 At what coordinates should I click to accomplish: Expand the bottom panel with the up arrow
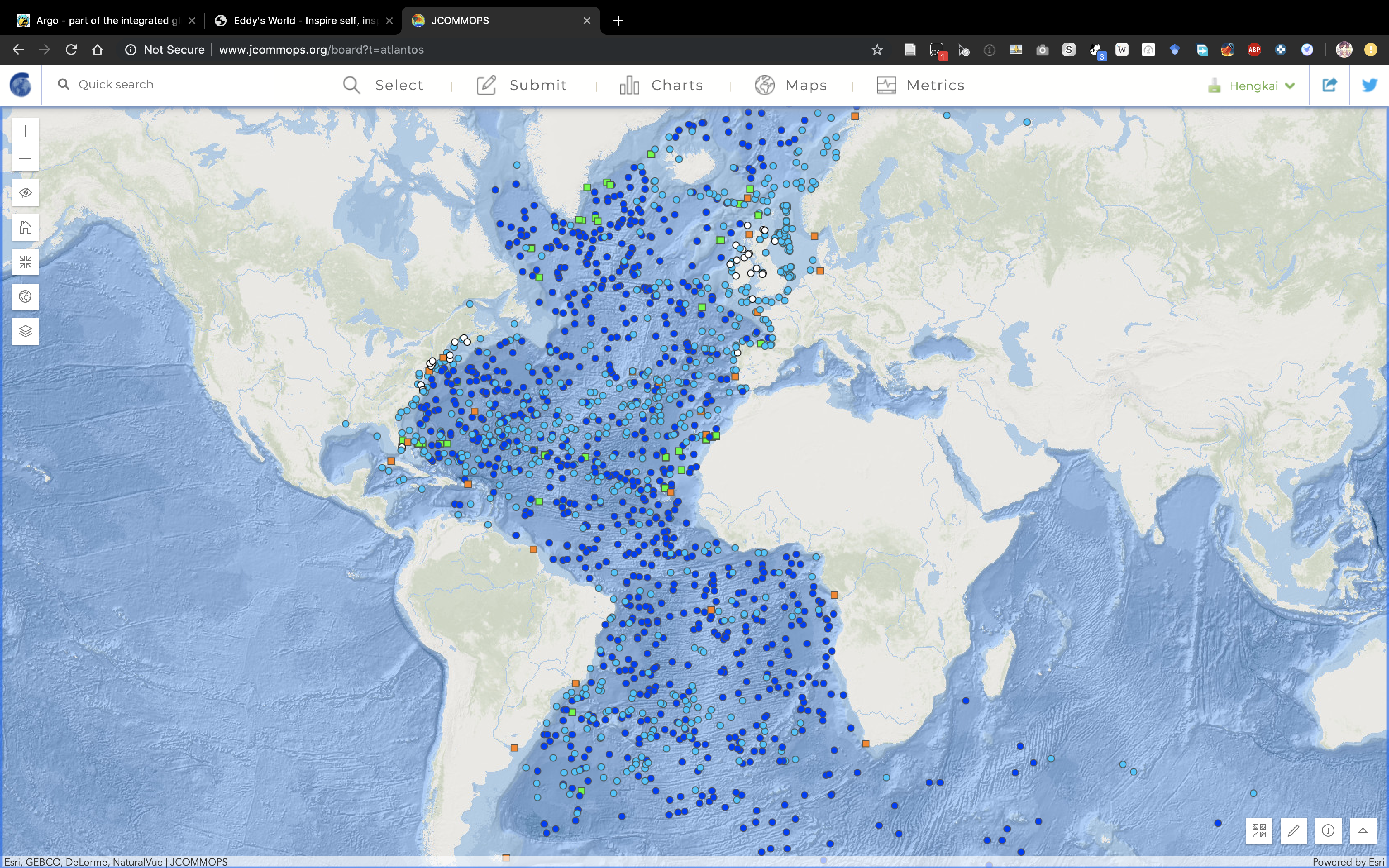pos(1363,831)
